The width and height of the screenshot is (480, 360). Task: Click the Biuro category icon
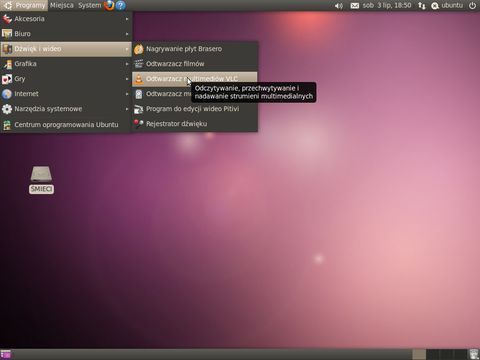click(7, 34)
